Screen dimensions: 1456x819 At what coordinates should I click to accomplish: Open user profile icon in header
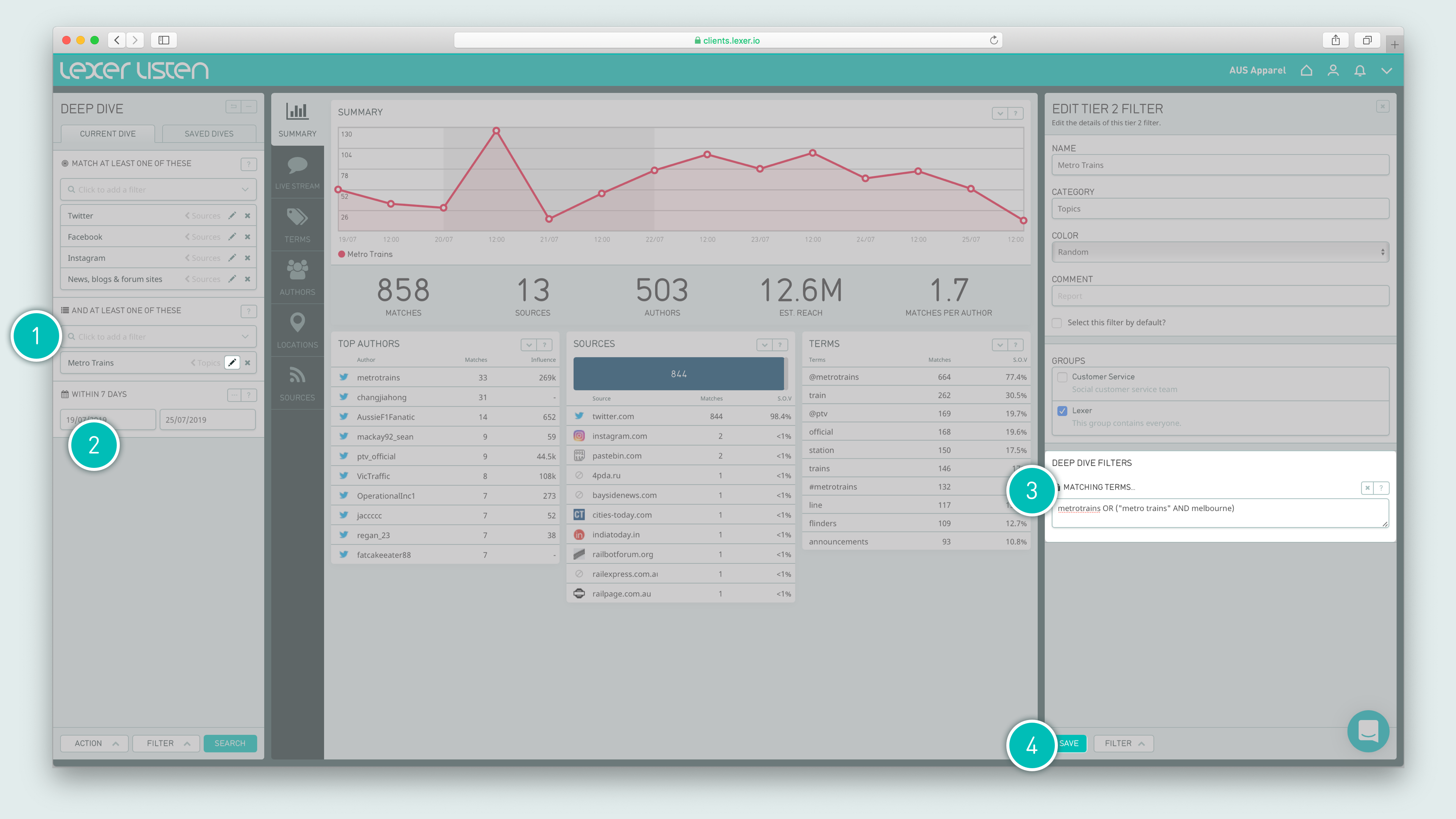[1334, 70]
